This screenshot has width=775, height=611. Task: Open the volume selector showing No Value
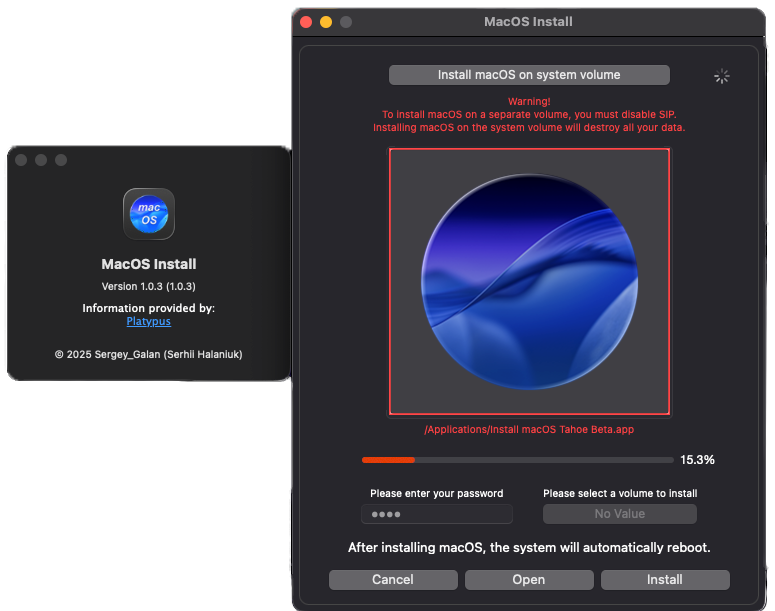pyautogui.click(x=620, y=514)
